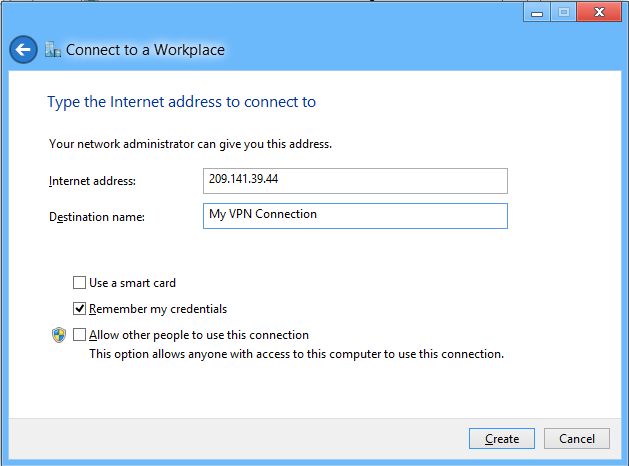Click the Destination name text box
Viewport: 629px width, 466px height.
pyautogui.click(x=355, y=216)
